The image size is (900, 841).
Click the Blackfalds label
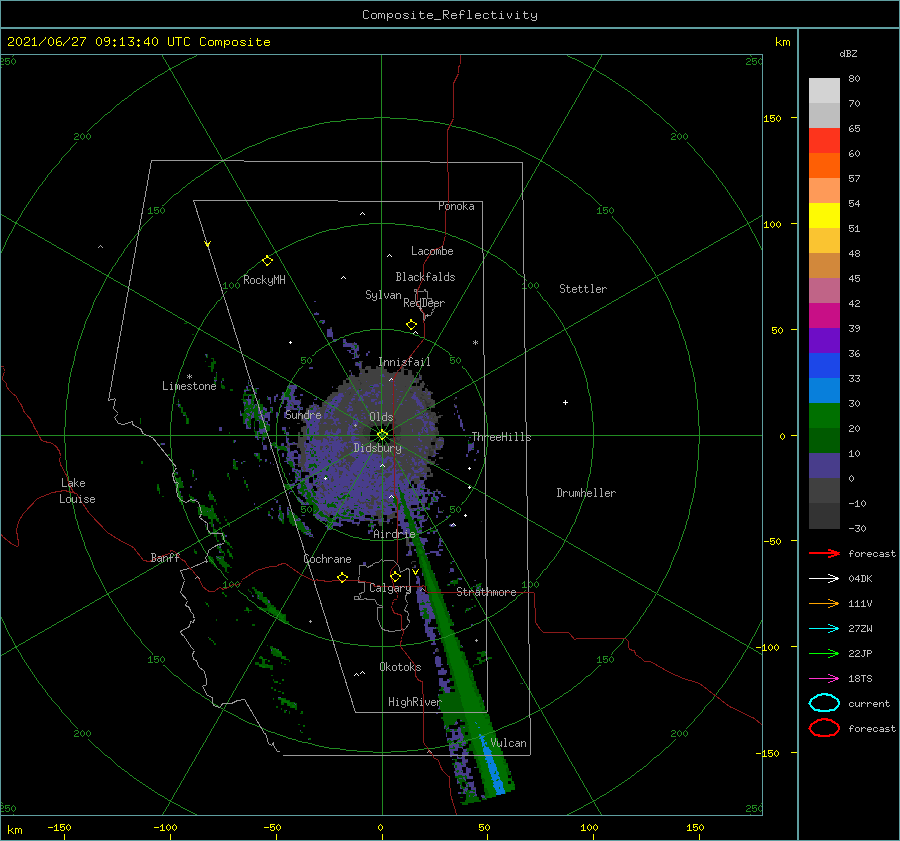tap(425, 277)
